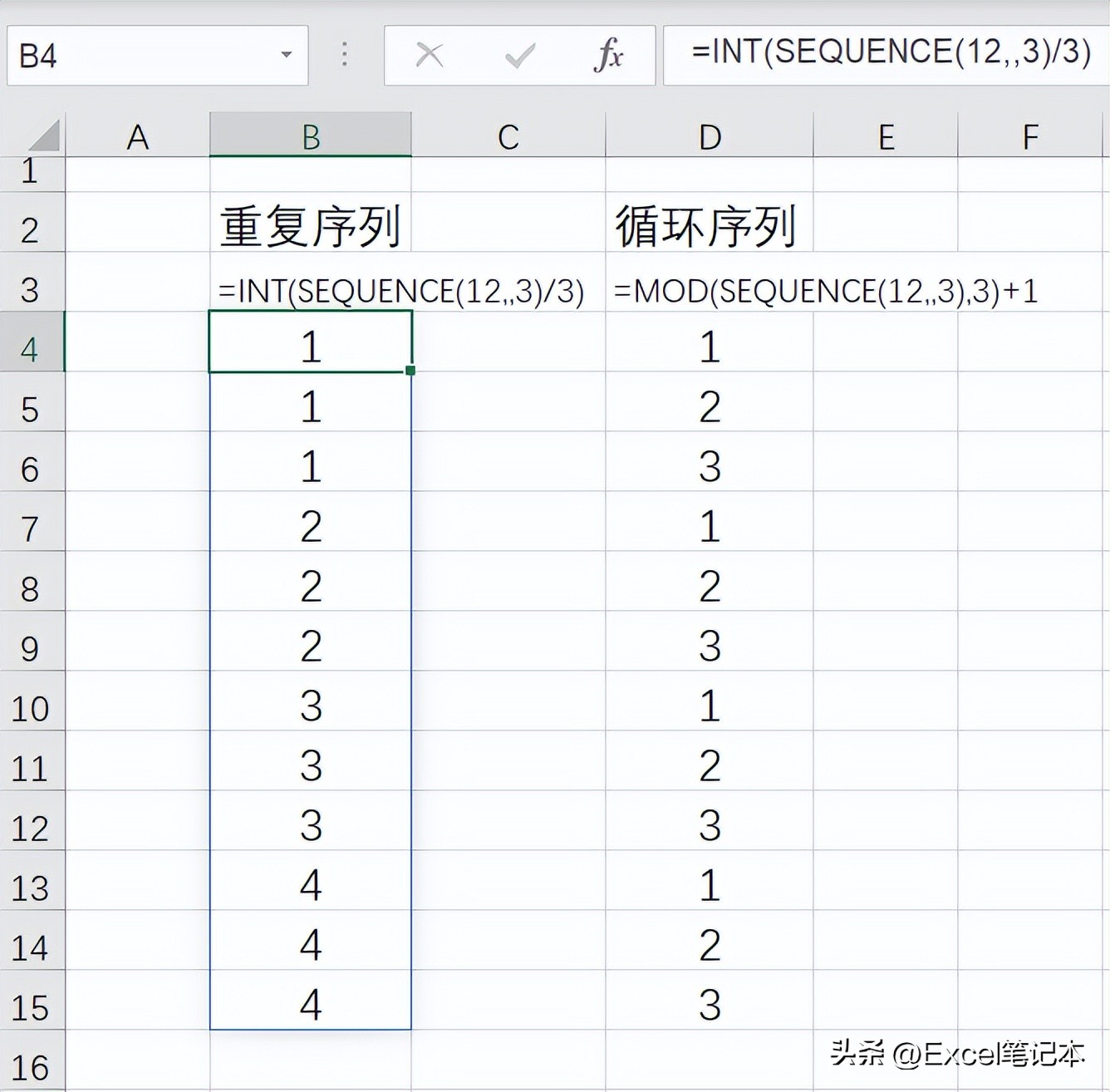The width and height of the screenshot is (1110, 1092).
Task: Click cell D4 containing value 1
Action: tap(710, 348)
